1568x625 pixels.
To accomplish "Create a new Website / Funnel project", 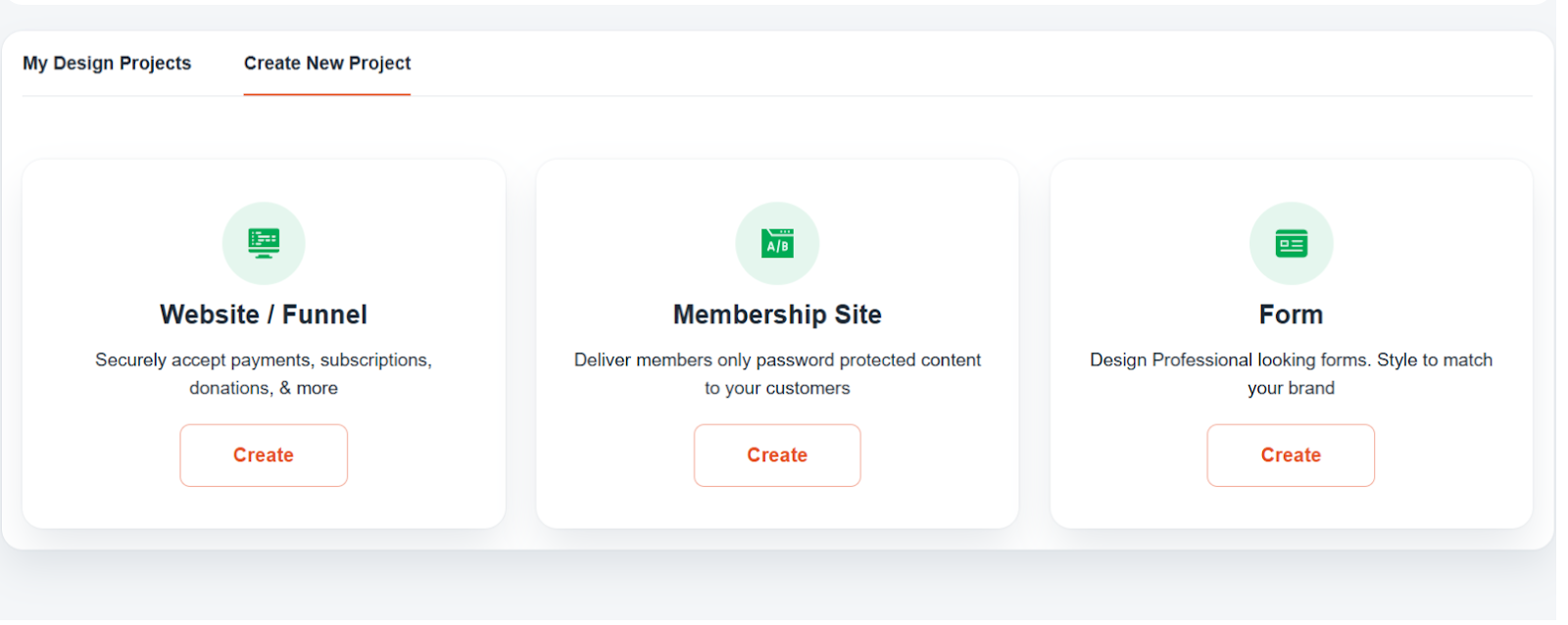I will tap(264, 456).
